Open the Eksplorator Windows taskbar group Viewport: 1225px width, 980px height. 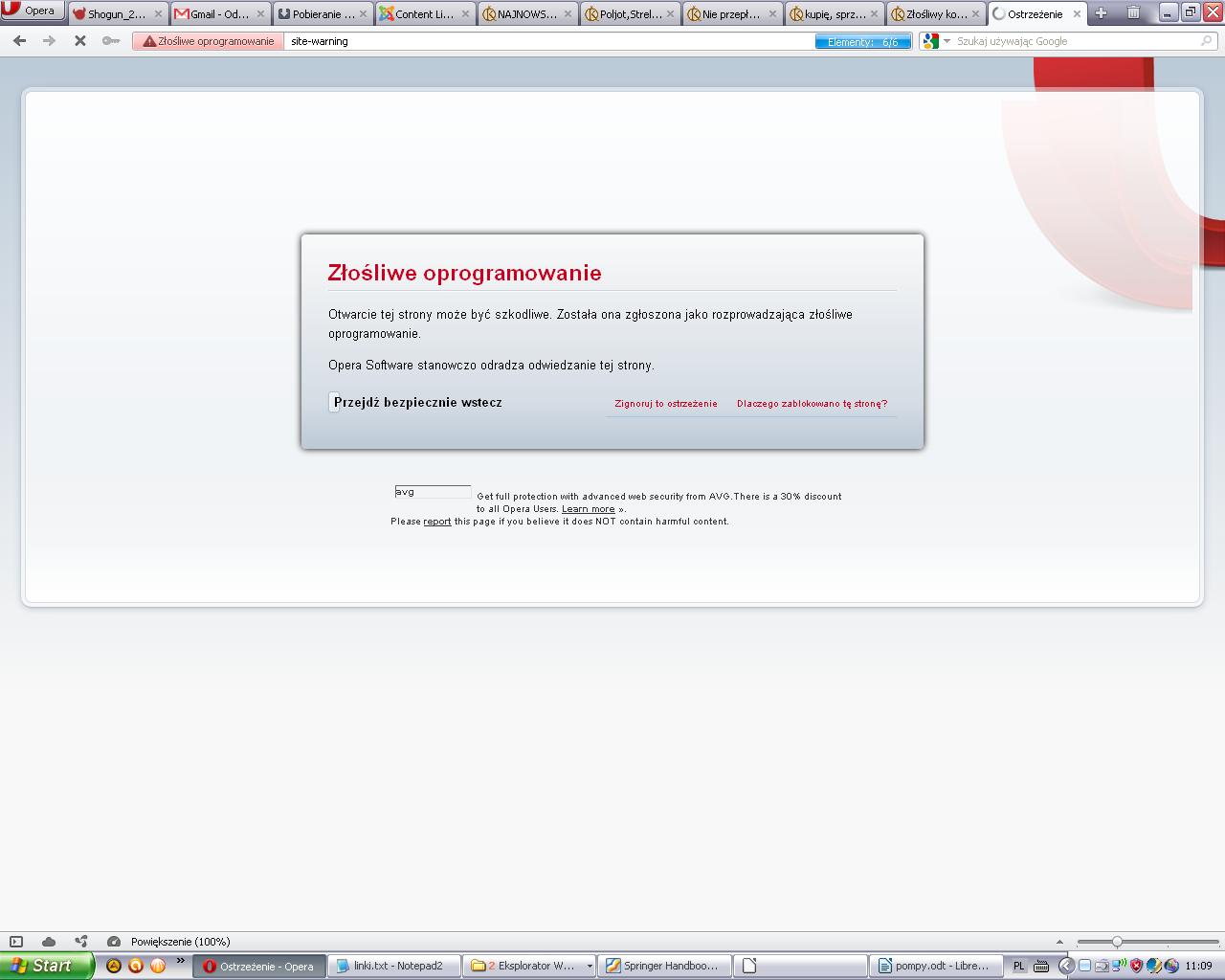(x=530, y=966)
